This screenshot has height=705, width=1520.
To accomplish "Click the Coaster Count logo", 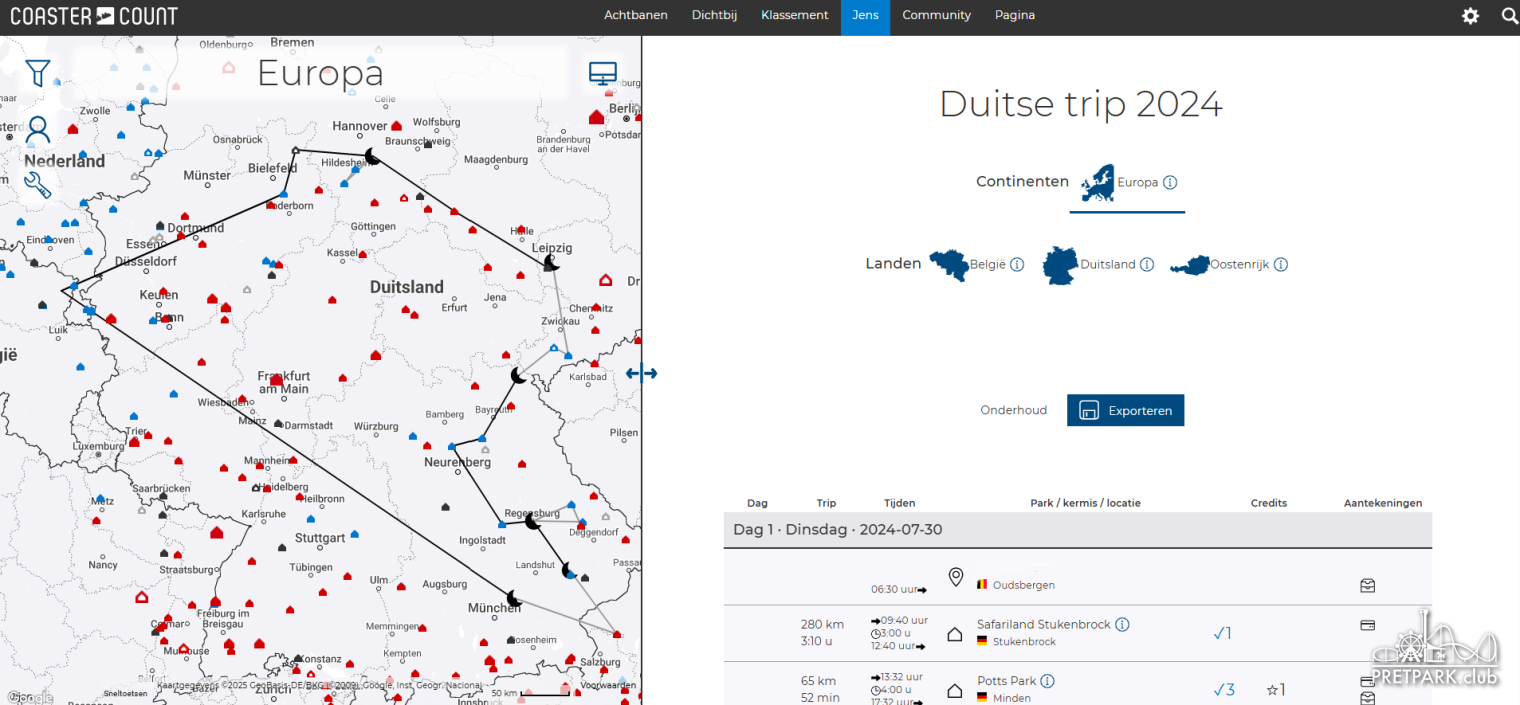I will pos(94,16).
